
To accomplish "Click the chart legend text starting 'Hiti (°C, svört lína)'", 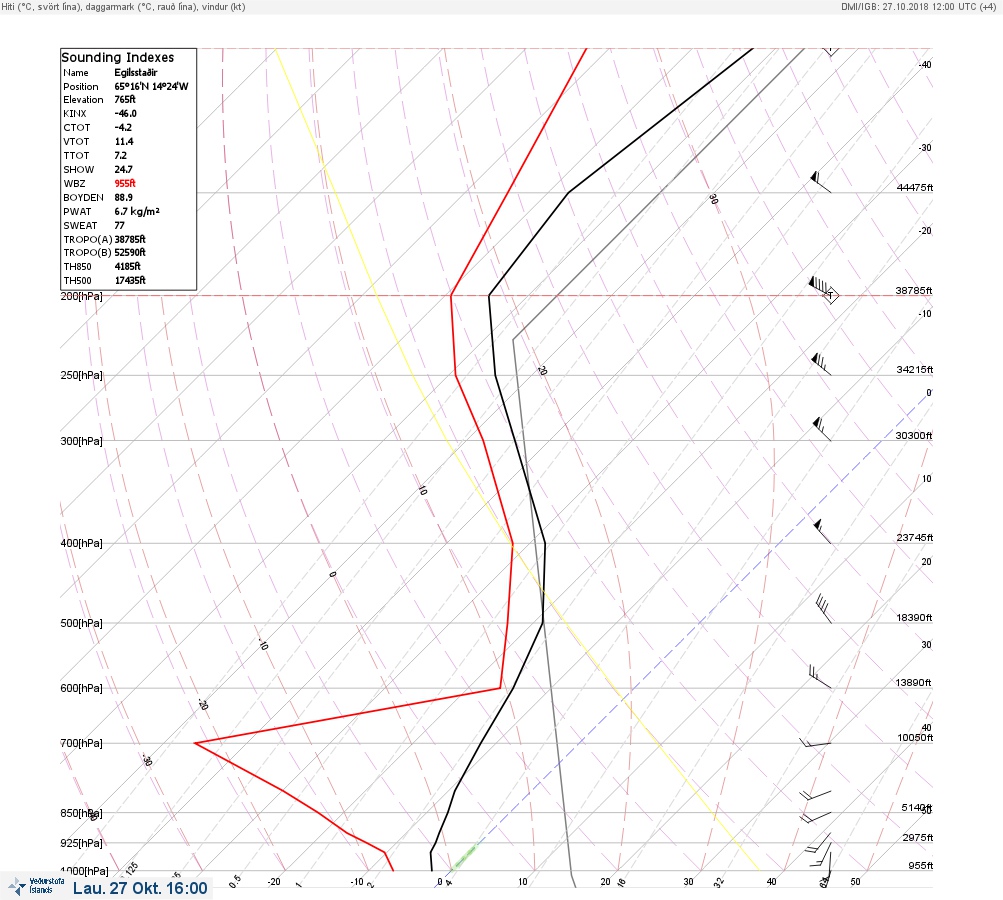I will pos(123,6).
